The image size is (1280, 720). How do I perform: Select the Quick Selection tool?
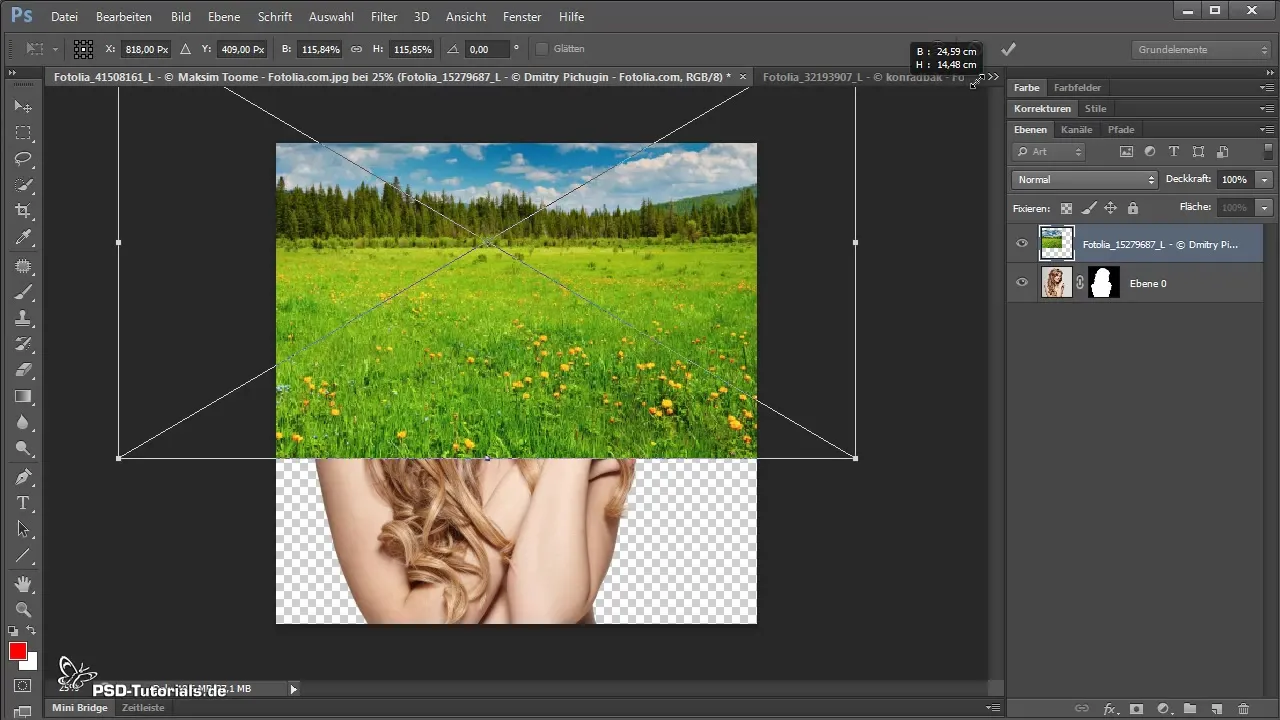(23, 185)
